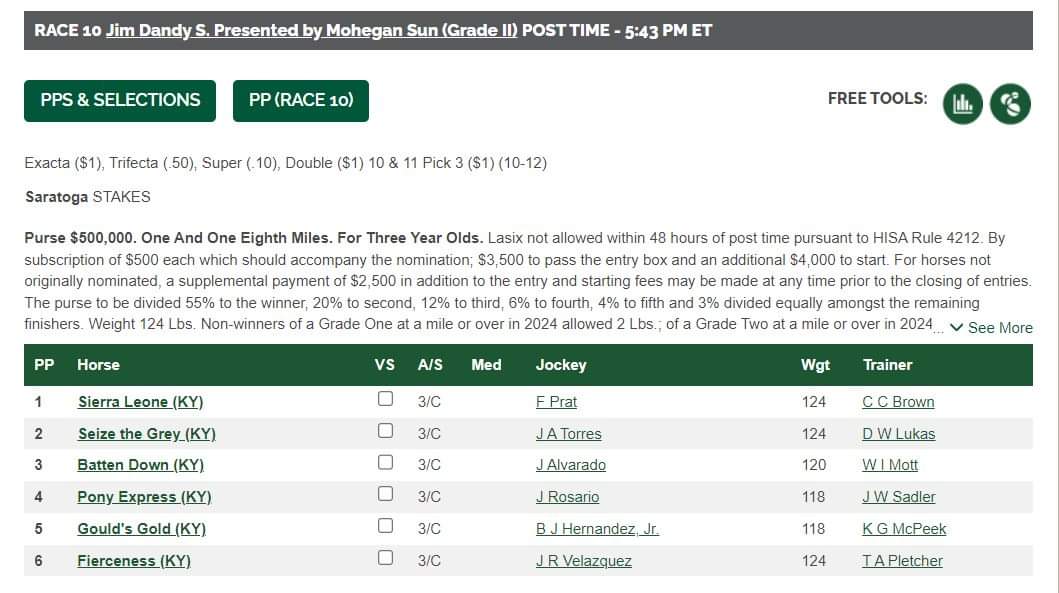Tick the VS checkbox for Seize the Grey
Image resolution: width=1059 pixels, height=593 pixels.
point(385,430)
